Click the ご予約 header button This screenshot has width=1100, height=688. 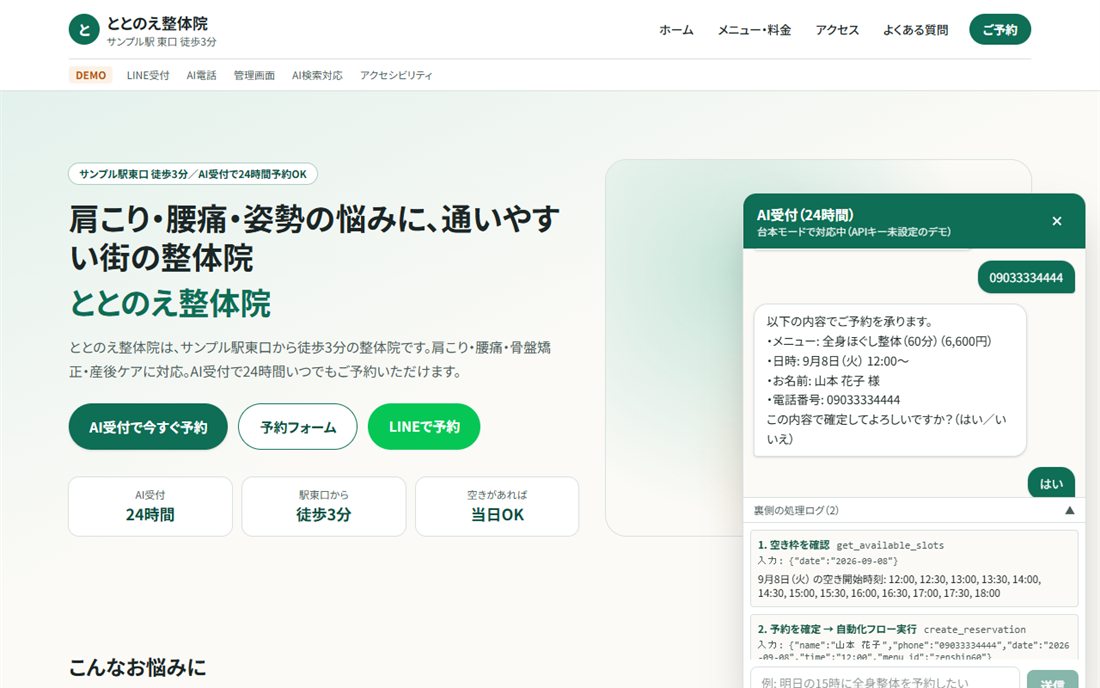1000,29
